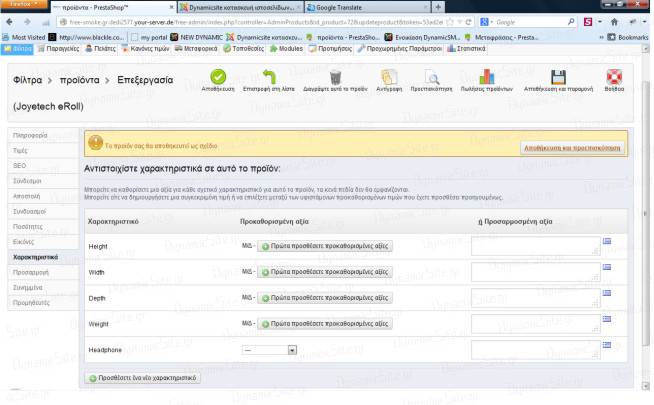Click the browser forward arrow

27,22
